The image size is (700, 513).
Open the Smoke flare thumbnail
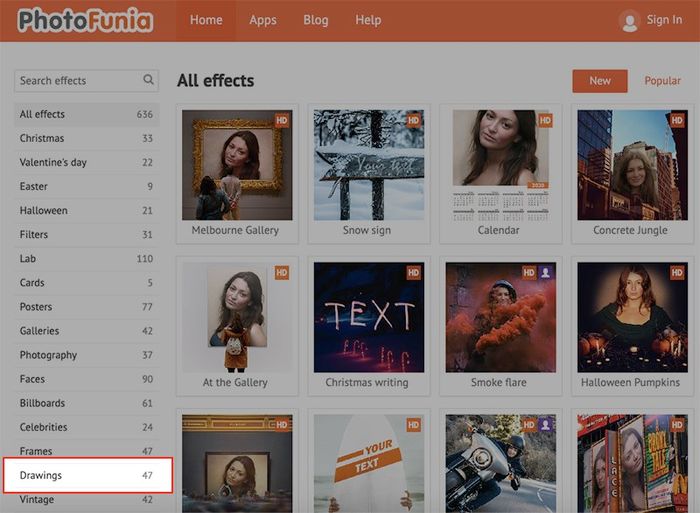pos(500,317)
